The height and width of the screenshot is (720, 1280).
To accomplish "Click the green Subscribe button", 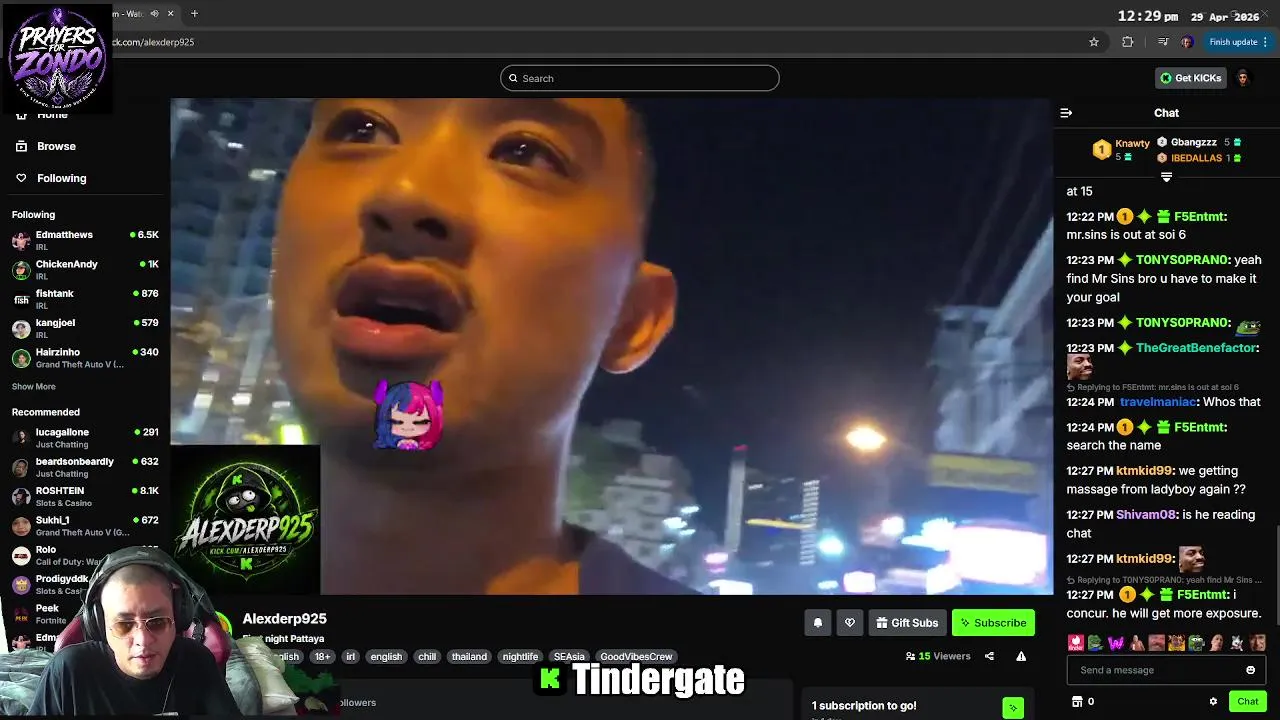I will pos(993,623).
